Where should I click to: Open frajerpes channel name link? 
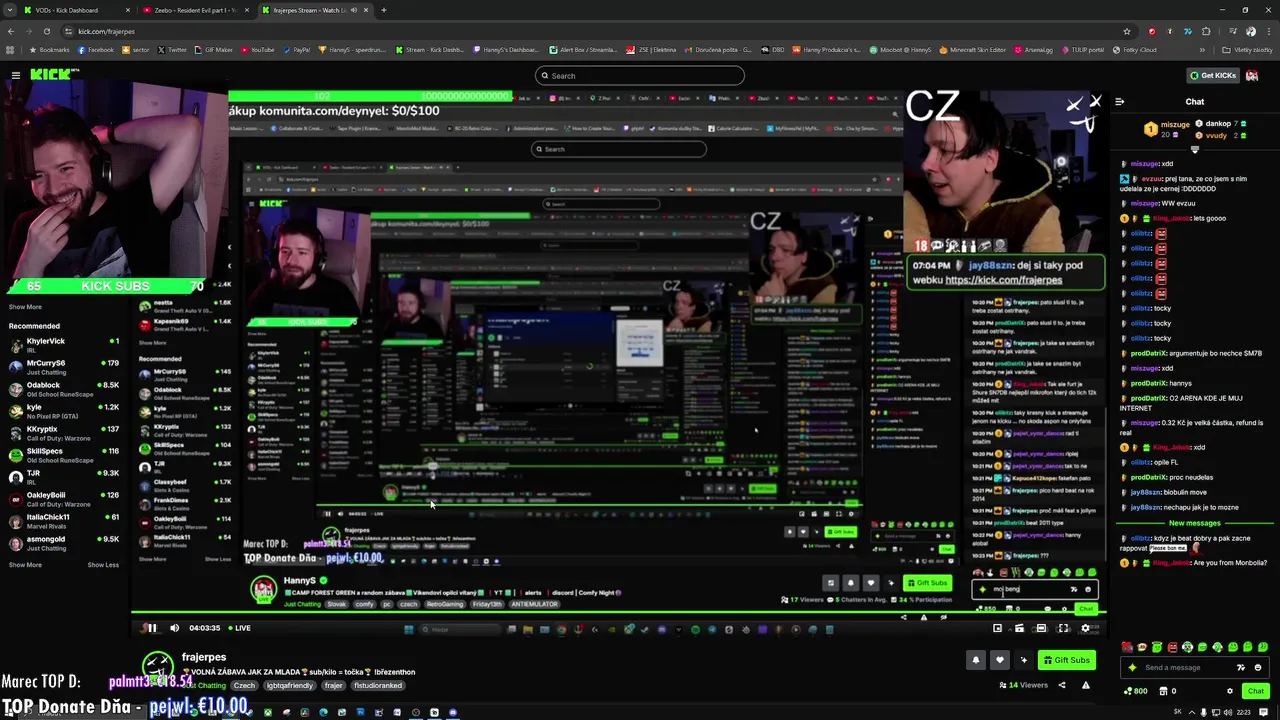click(204, 657)
